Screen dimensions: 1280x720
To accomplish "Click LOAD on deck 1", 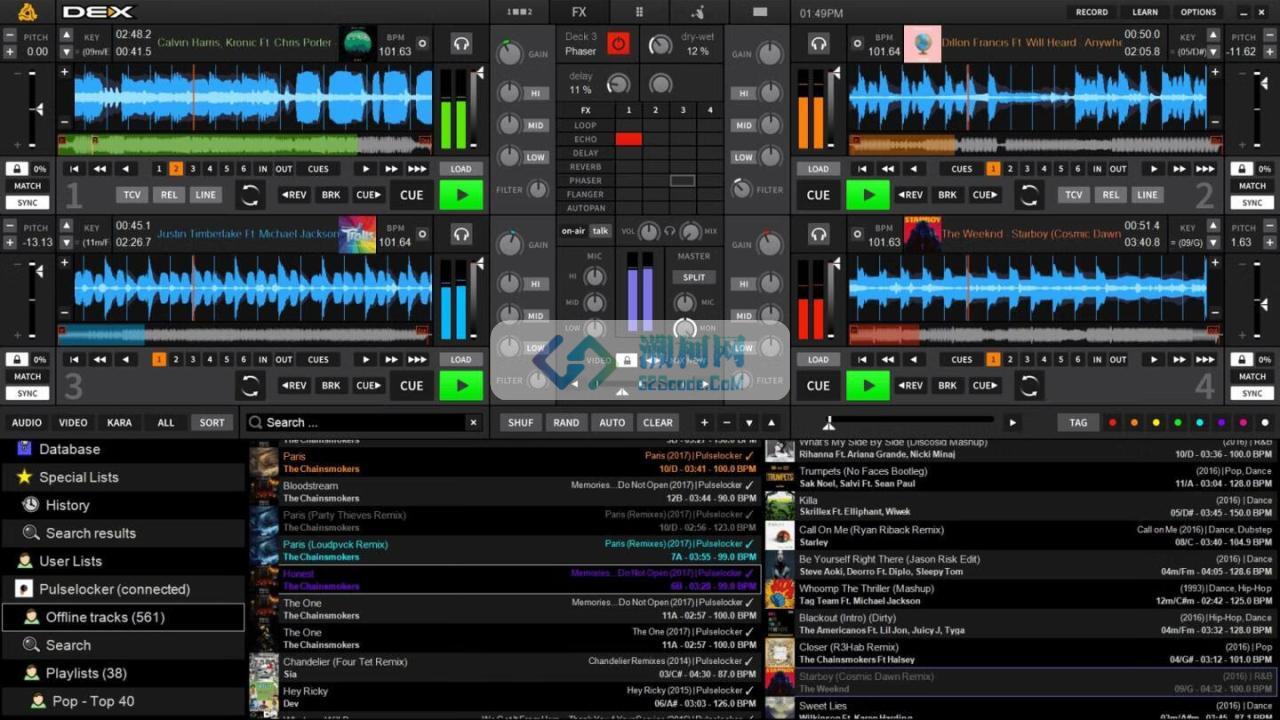I will pyautogui.click(x=461, y=169).
